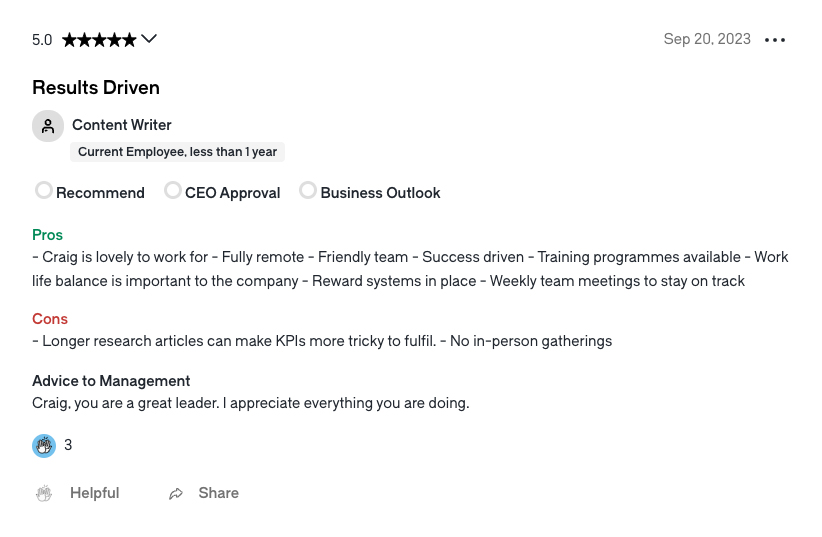Click the blue clapping hands reaction icon
The image size is (822, 537).
[44, 446]
